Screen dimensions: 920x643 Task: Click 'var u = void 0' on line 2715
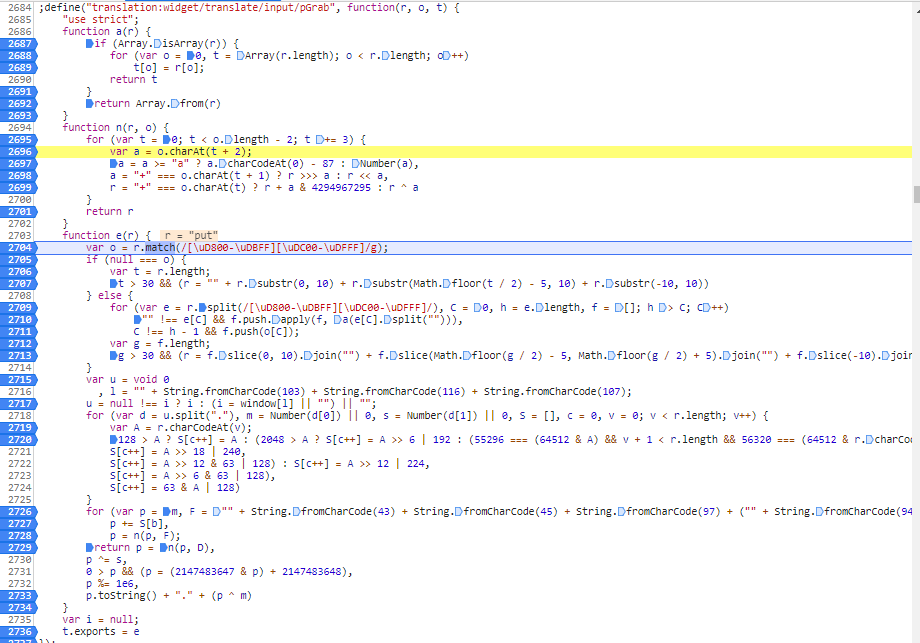pos(127,380)
